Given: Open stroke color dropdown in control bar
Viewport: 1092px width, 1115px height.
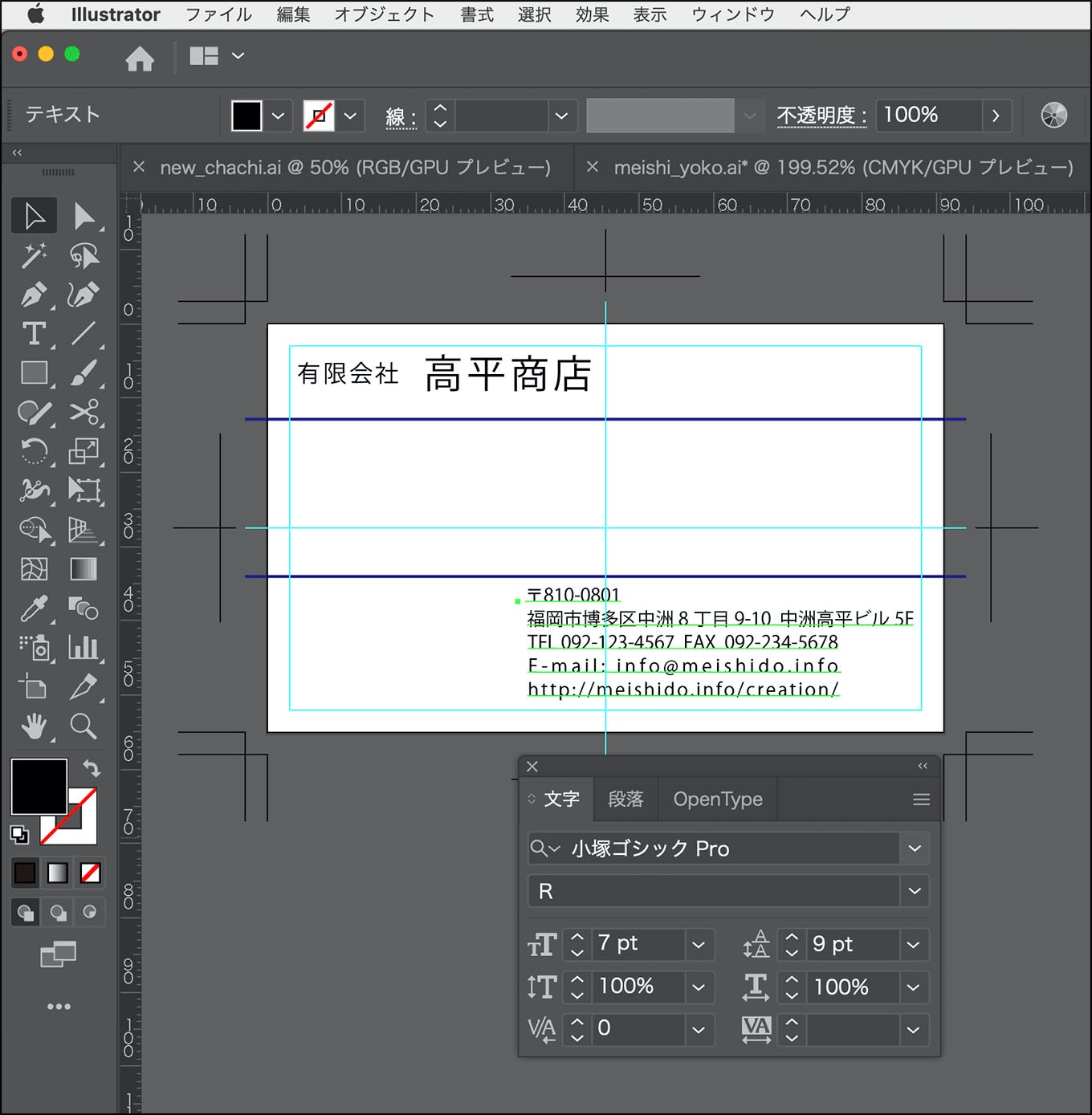Looking at the screenshot, I should (350, 116).
